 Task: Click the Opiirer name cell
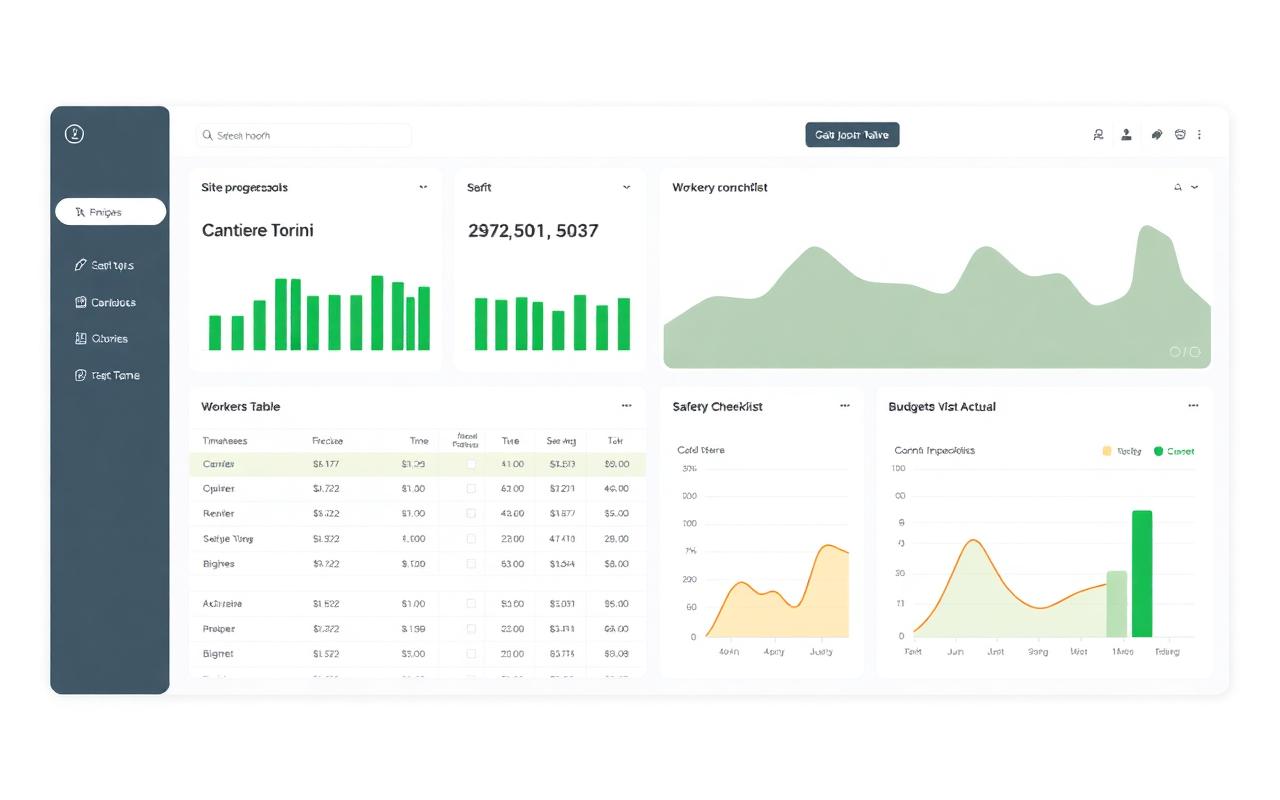pos(218,489)
